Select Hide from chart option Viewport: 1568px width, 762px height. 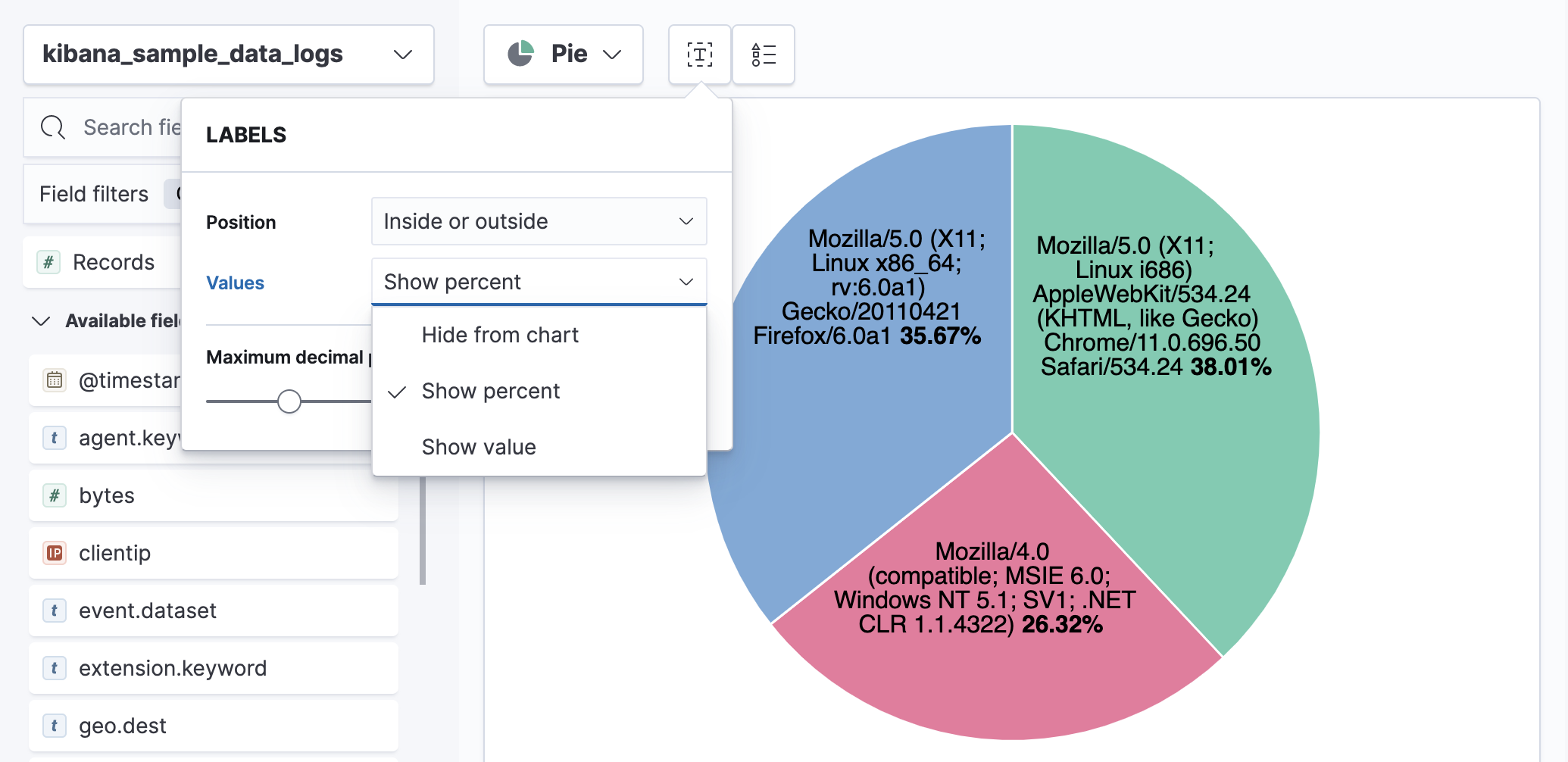[500, 334]
